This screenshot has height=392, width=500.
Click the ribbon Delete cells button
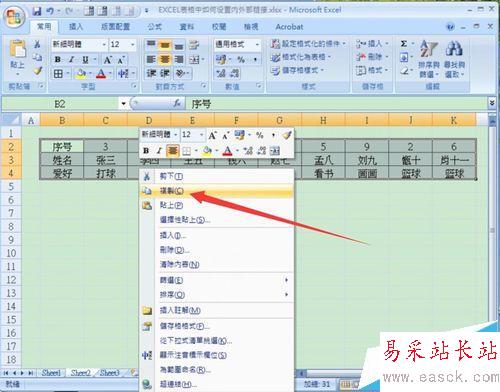pyautogui.click(x=372, y=57)
